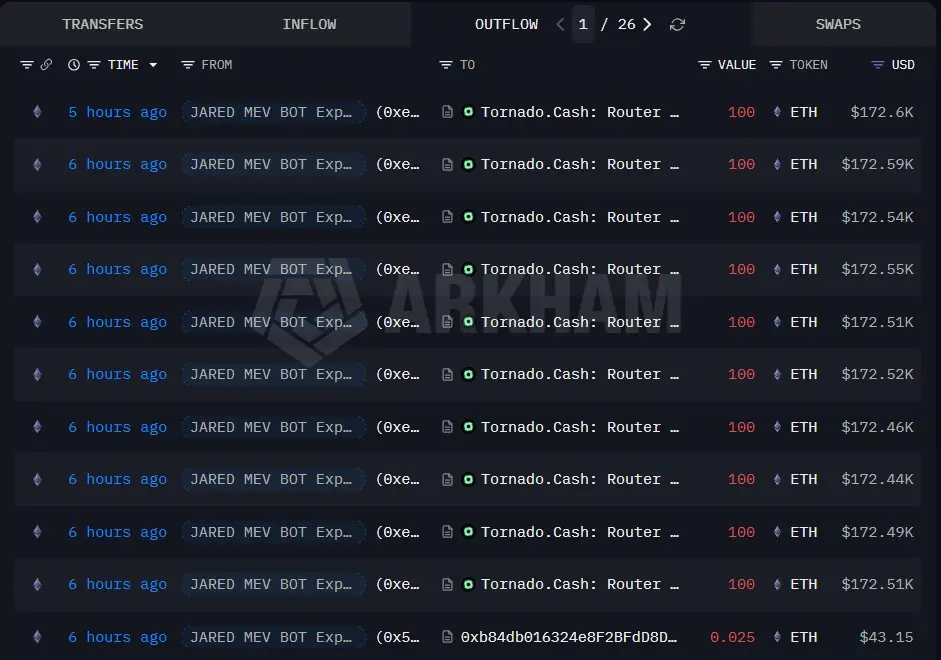Click the total pages number 26
Viewport: 941px width, 660px height.
point(626,24)
